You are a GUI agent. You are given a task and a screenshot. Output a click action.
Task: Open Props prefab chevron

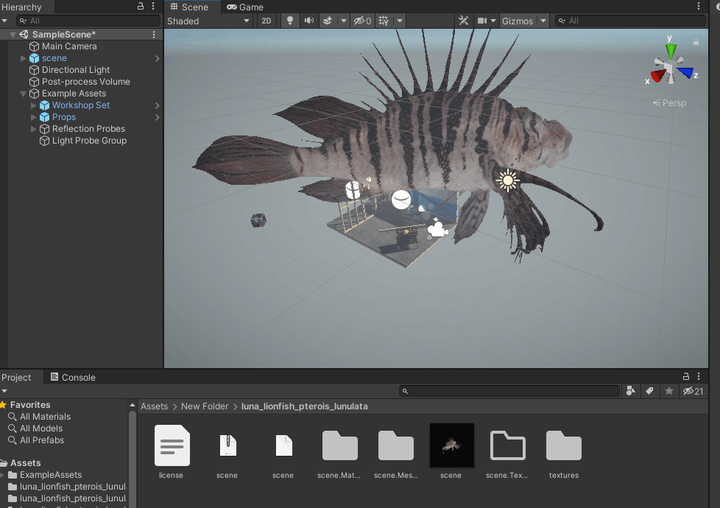(157, 117)
